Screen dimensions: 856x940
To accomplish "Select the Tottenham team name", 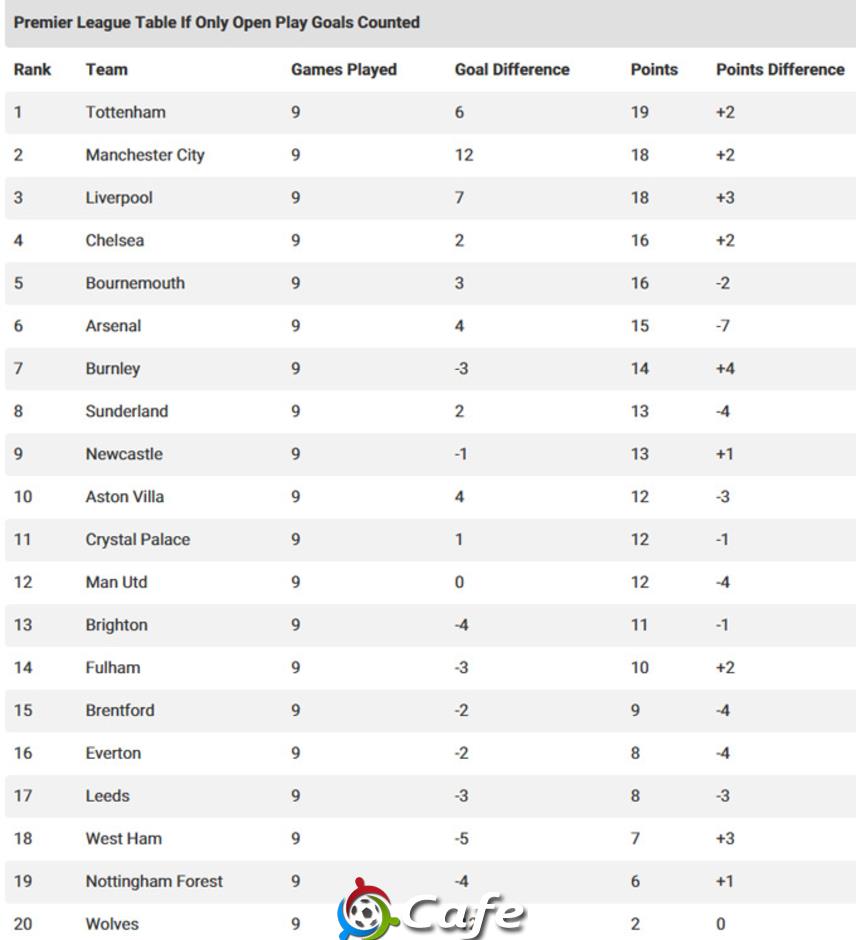I will [126, 112].
